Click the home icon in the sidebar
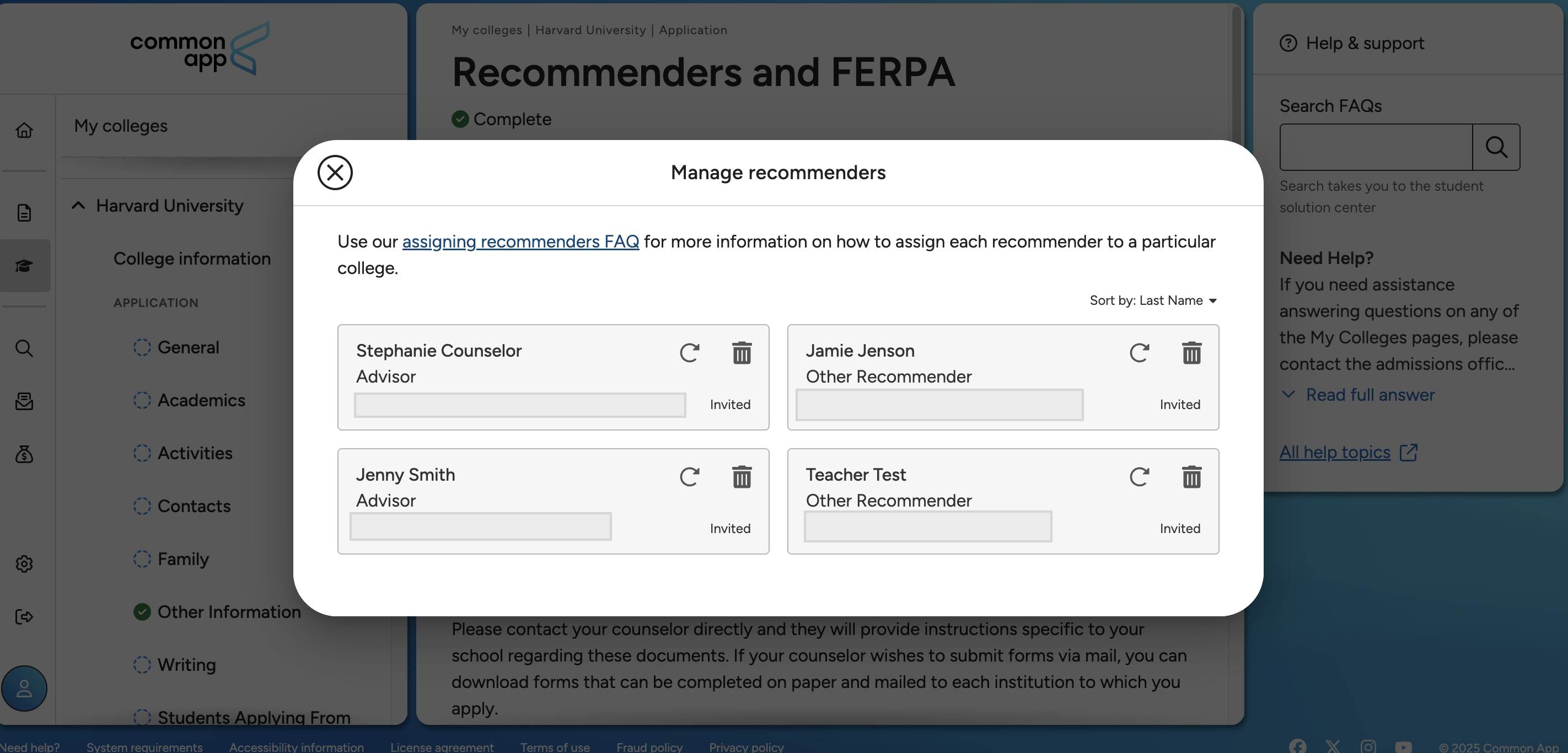This screenshot has height=753, width=1568. tap(24, 130)
